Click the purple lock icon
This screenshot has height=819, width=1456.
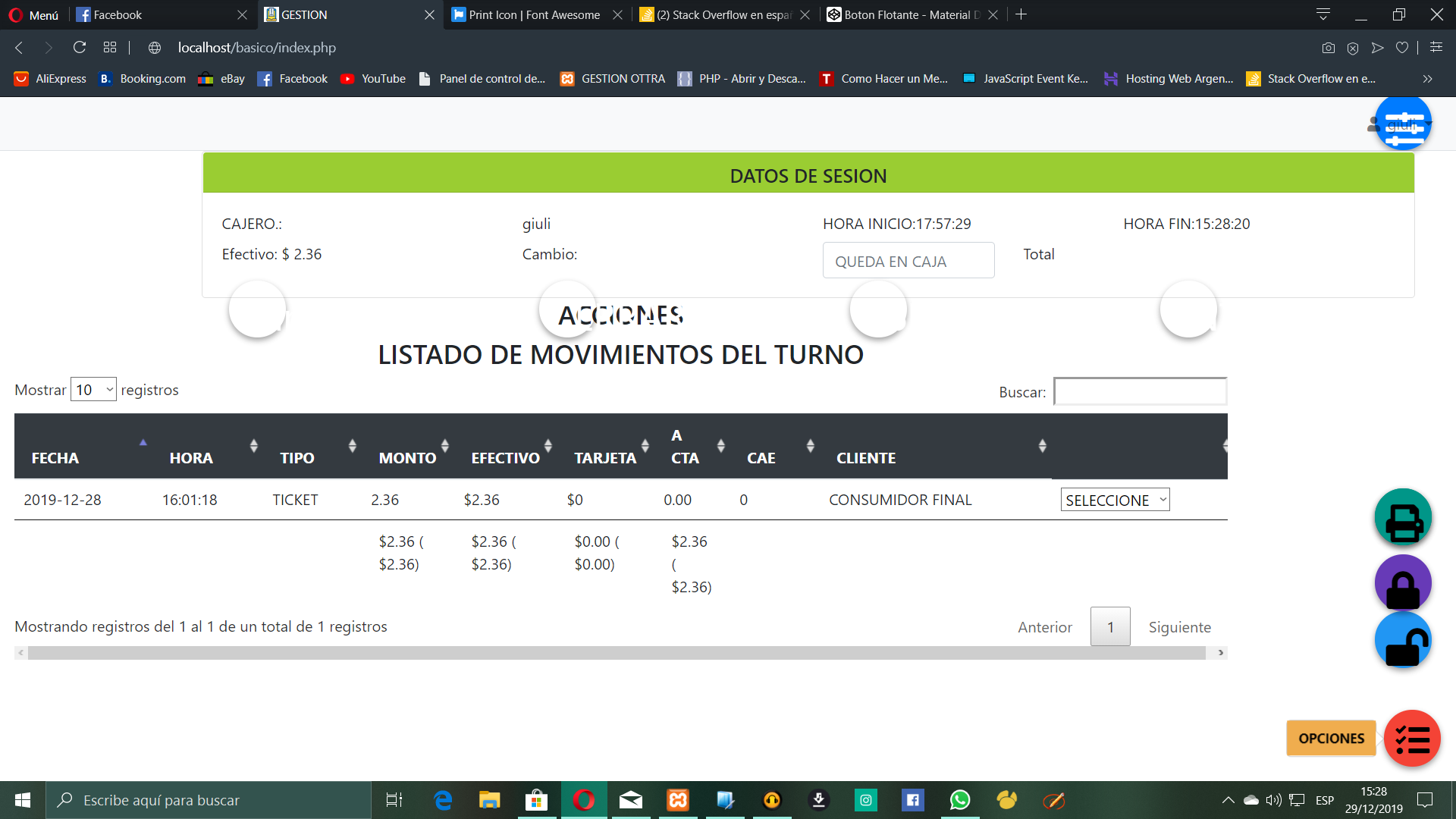click(x=1403, y=582)
